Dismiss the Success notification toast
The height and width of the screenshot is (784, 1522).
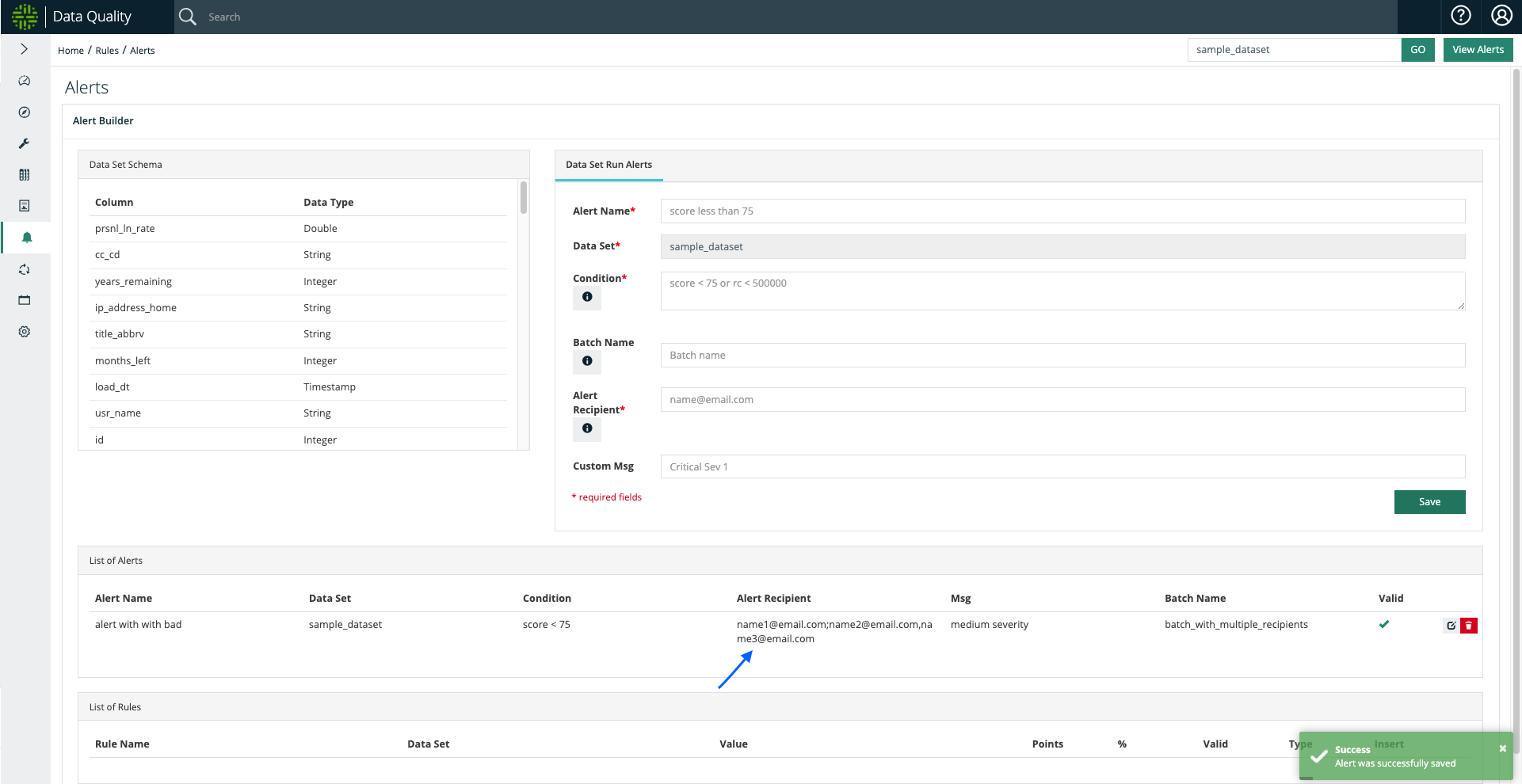pyautogui.click(x=1502, y=748)
